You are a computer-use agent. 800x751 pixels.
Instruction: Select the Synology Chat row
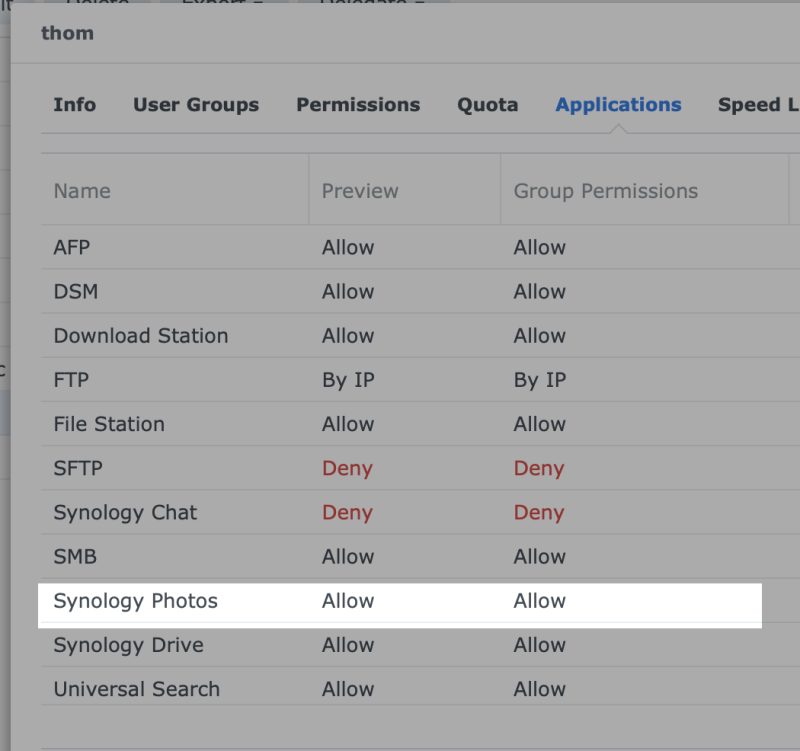tap(420, 512)
